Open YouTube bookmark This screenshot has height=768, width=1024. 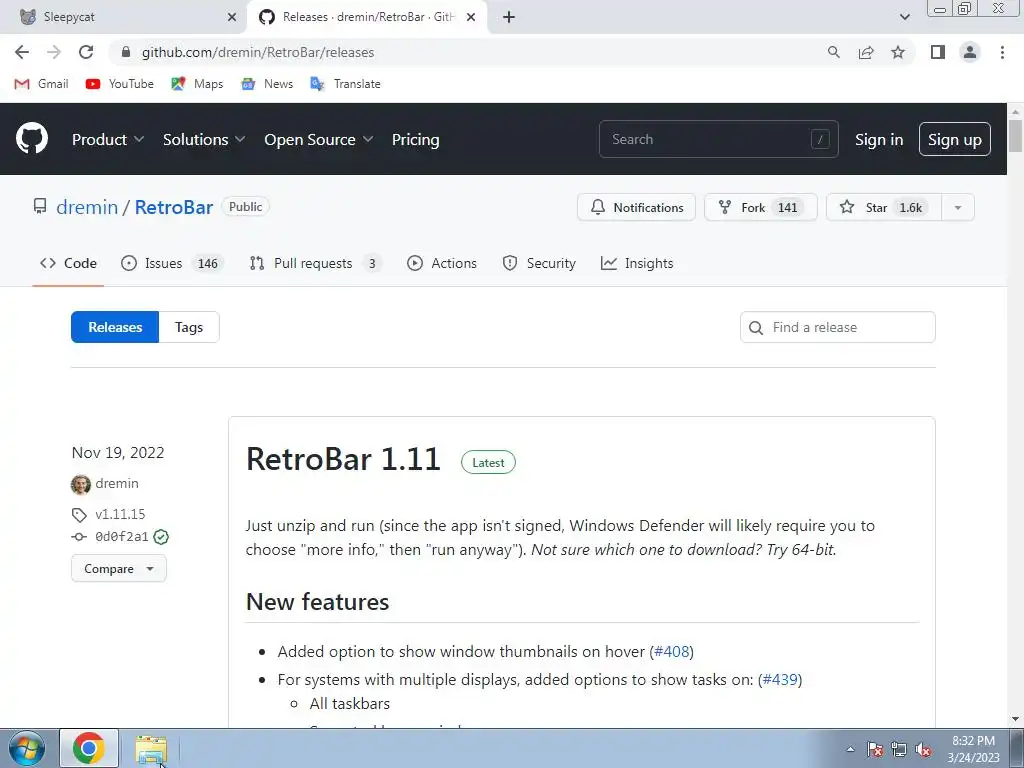click(x=120, y=84)
